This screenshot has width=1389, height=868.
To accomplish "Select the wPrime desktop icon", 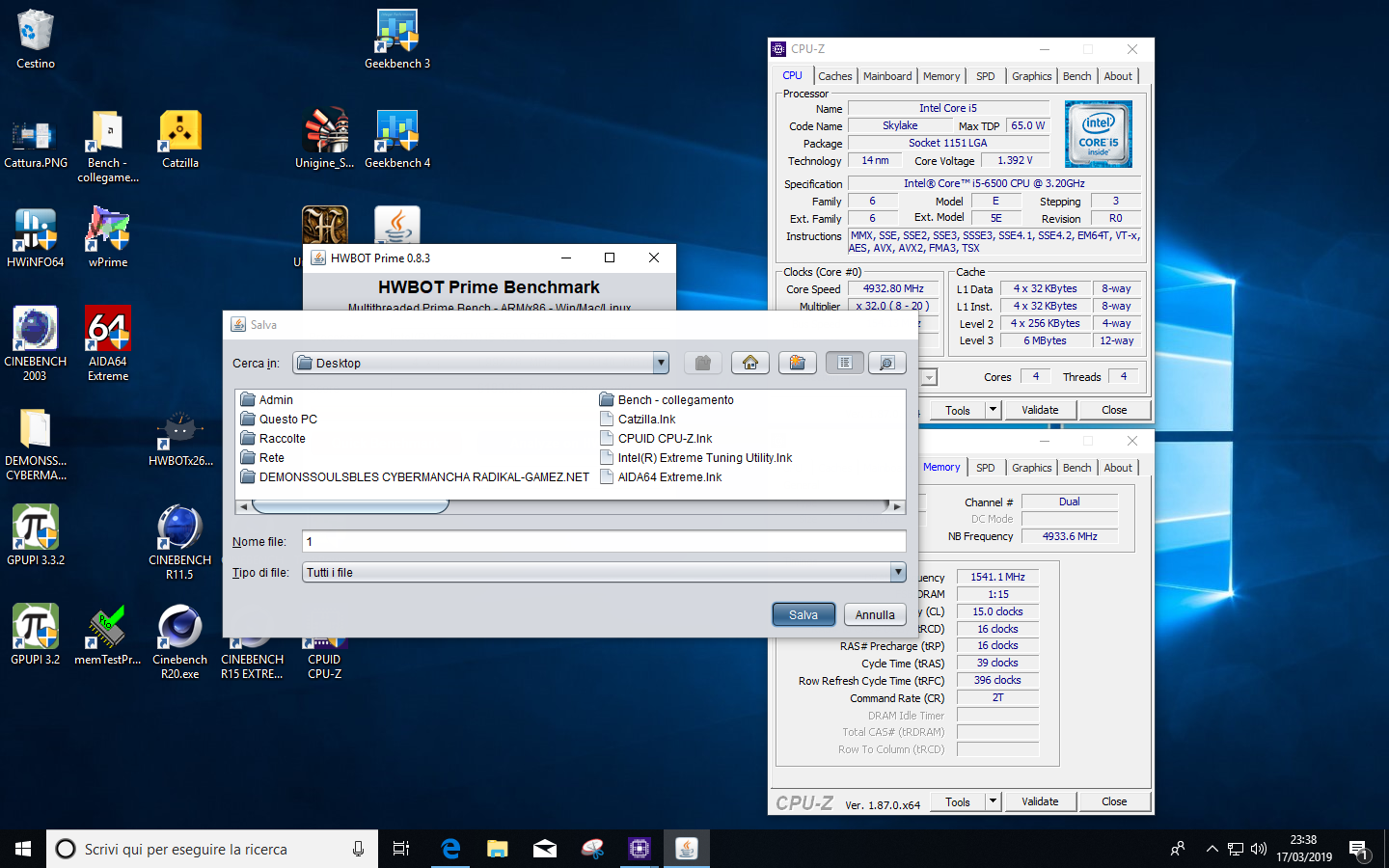I will (x=108, y=237).
